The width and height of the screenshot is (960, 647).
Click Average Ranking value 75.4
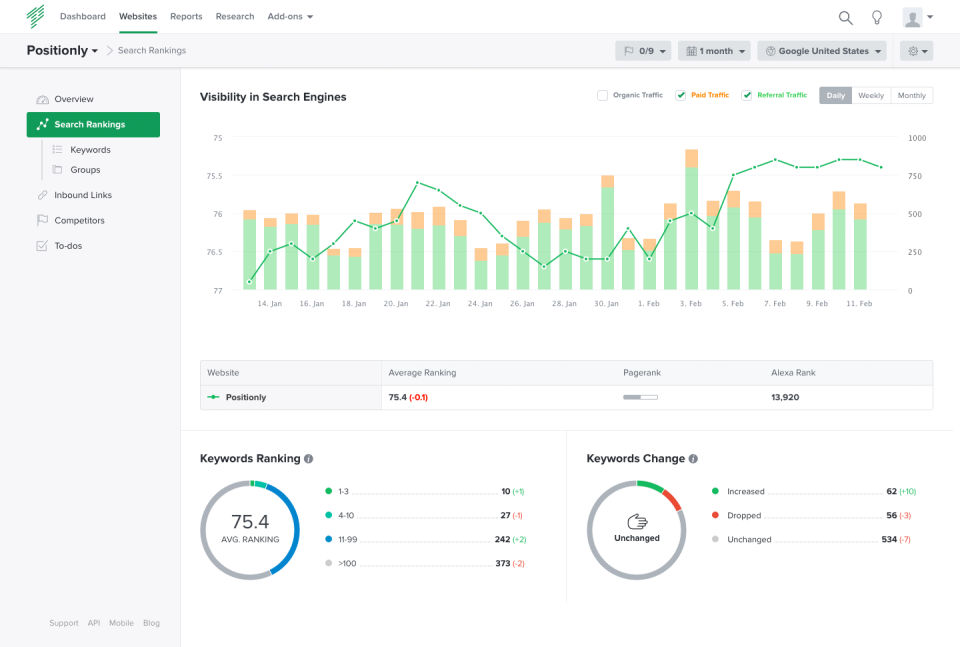click(397, 397)
